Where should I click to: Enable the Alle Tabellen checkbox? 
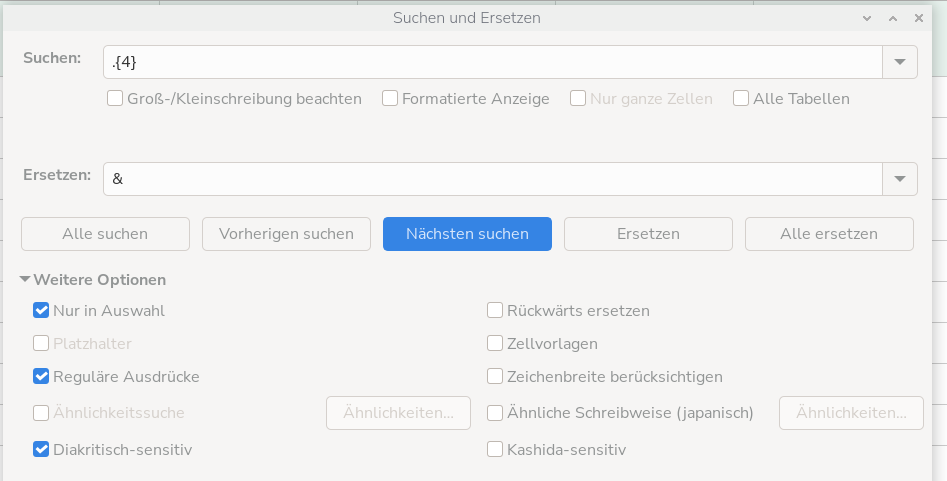tap(741, 99)
